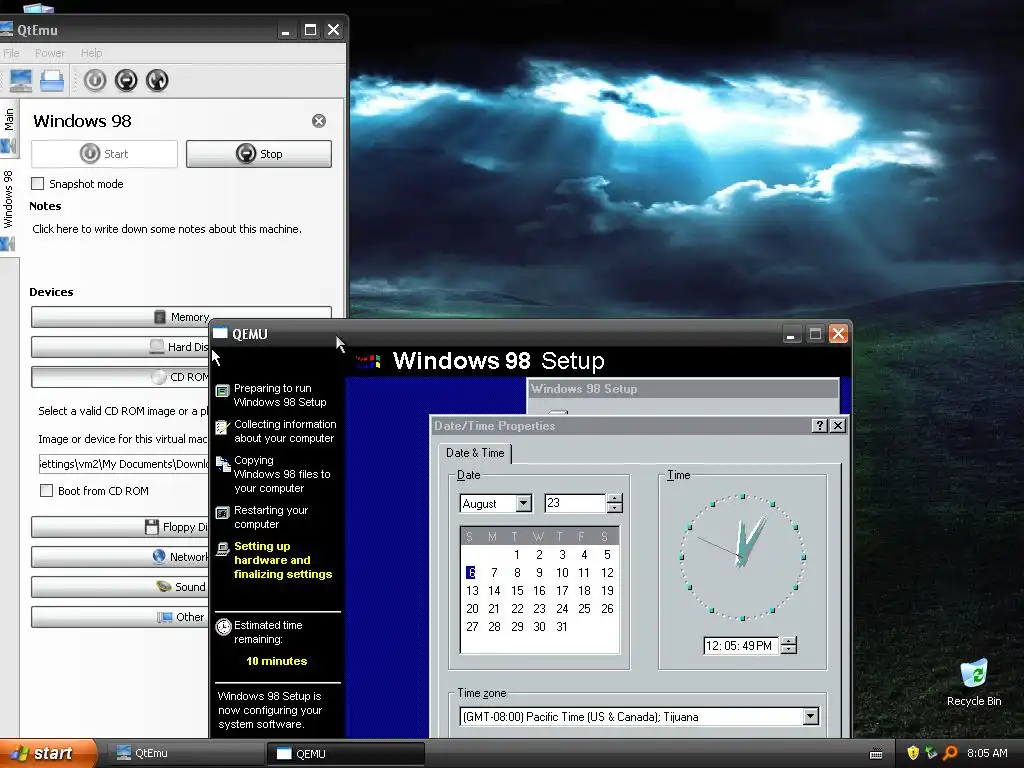Click the Memory chip icon
Viewport: 1024px width, 768px height.
point(159,317)
